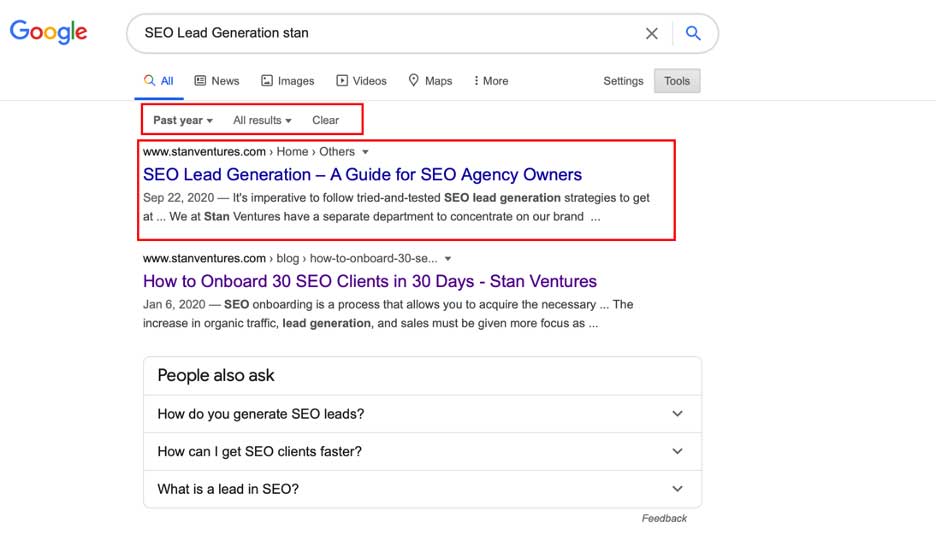936x552 pixels.
Task: Click the blue magnifier search icon
Action: pos(692,33)
